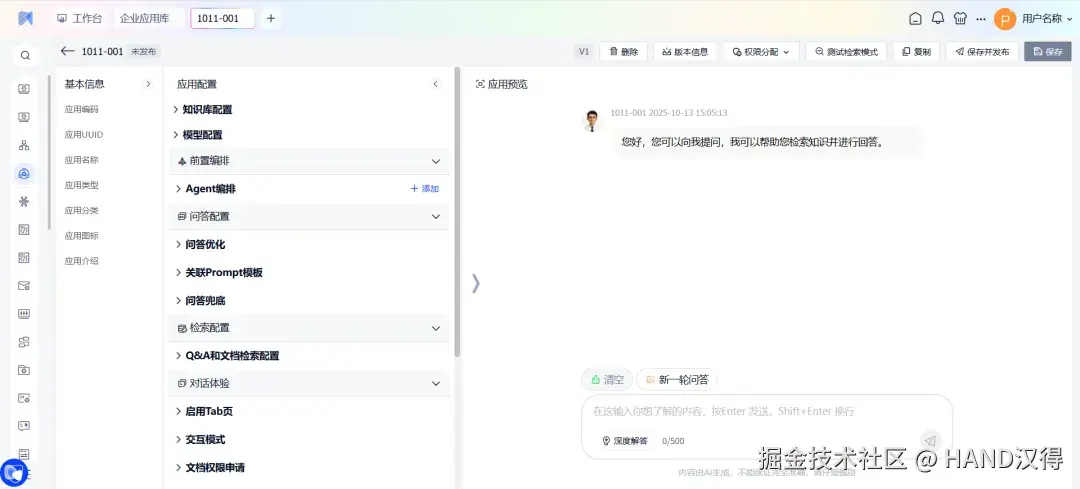The width and height of the screenshot is (1080, 489).
Task: Click the 复制 button
Action: (917, 52)
